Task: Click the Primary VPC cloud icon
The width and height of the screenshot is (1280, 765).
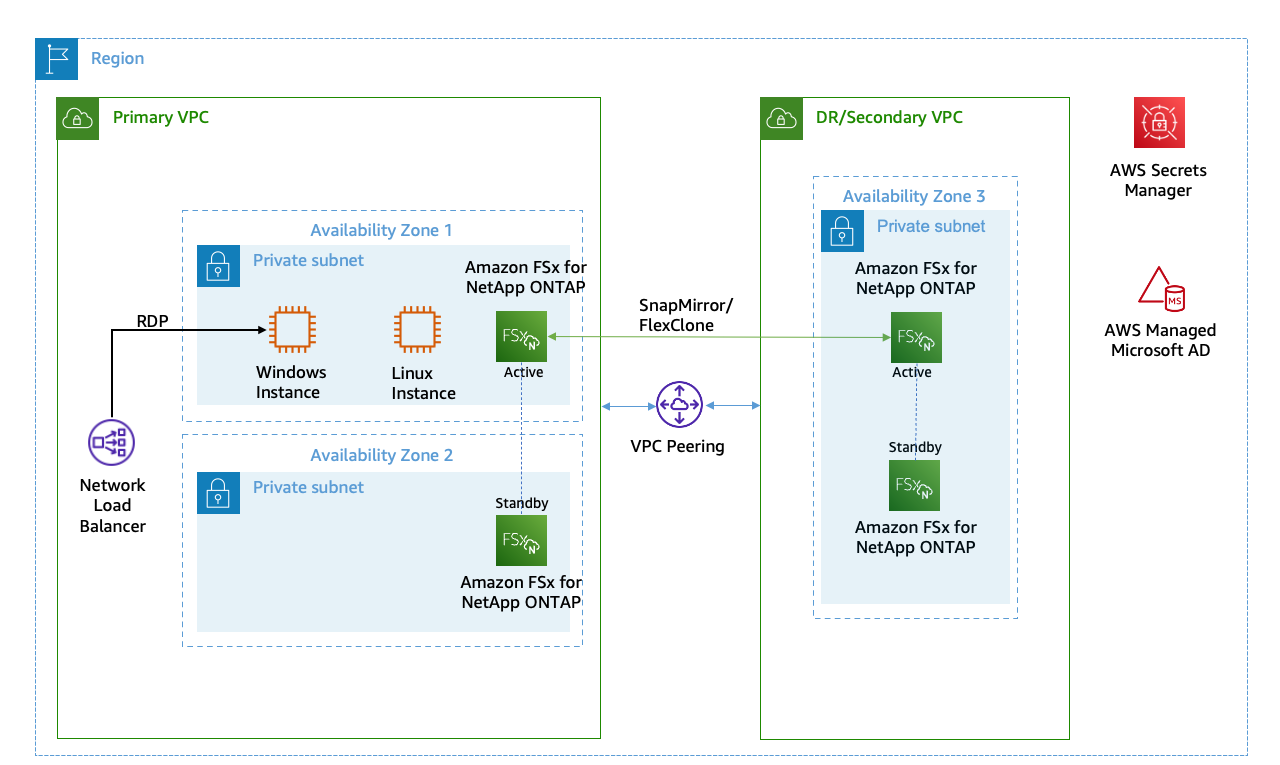Action: click(78, 118)
